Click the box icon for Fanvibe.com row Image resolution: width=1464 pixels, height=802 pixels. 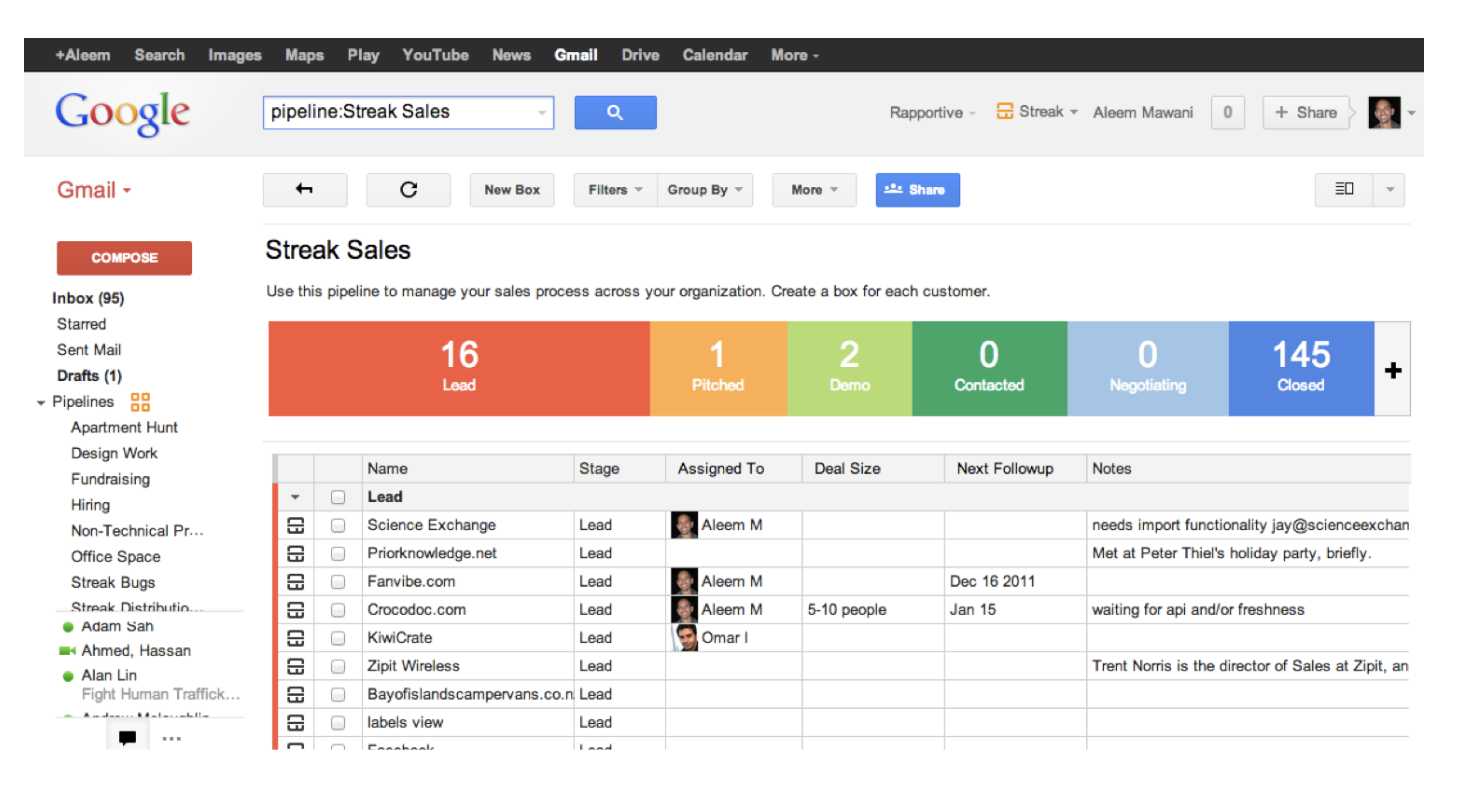pos(296,581)
